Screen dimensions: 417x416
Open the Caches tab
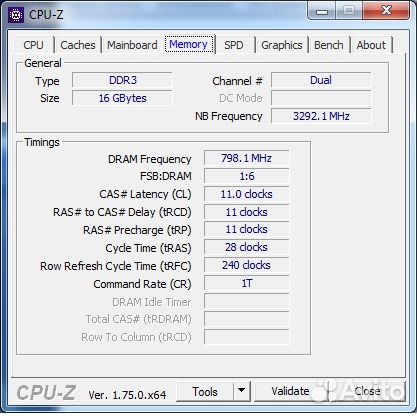tap(78, 45)
